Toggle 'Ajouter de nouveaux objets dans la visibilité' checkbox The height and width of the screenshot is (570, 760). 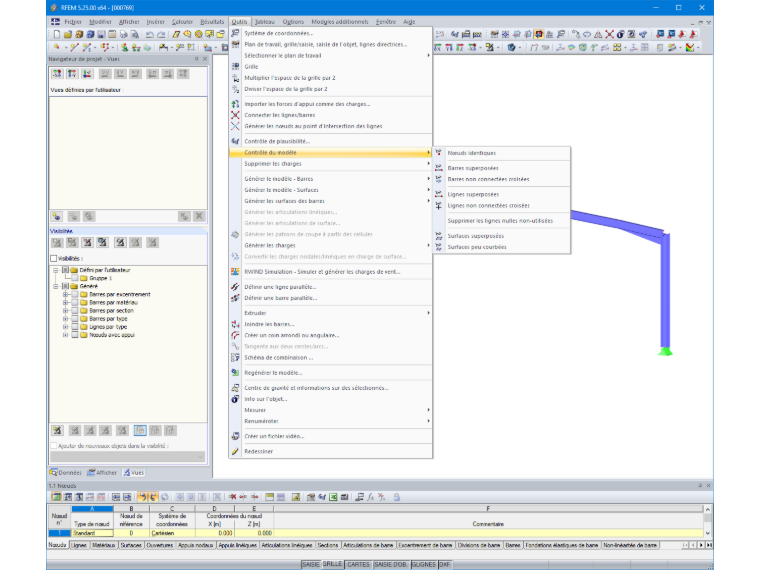coord(54,445)
